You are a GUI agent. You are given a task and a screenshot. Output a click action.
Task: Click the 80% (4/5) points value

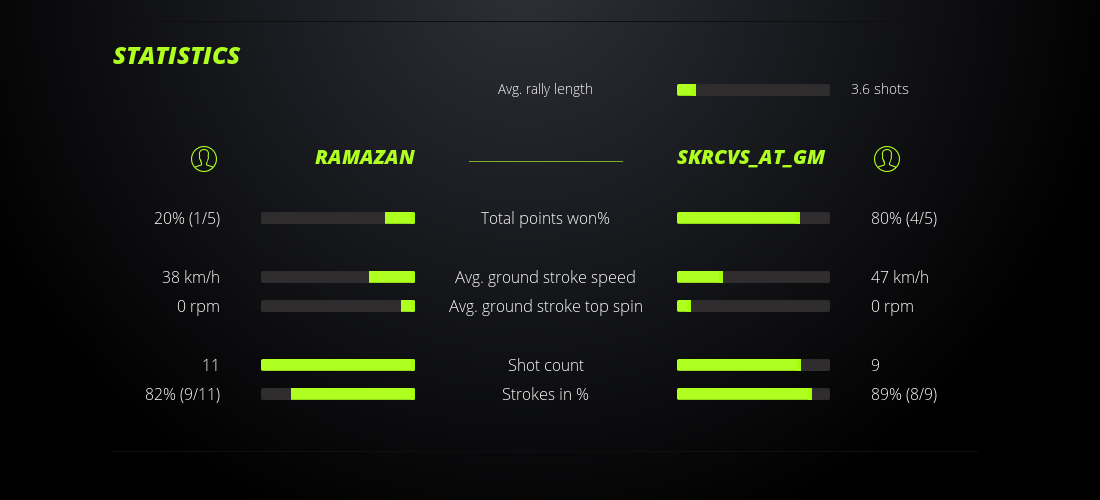click(x=904, y=218)
